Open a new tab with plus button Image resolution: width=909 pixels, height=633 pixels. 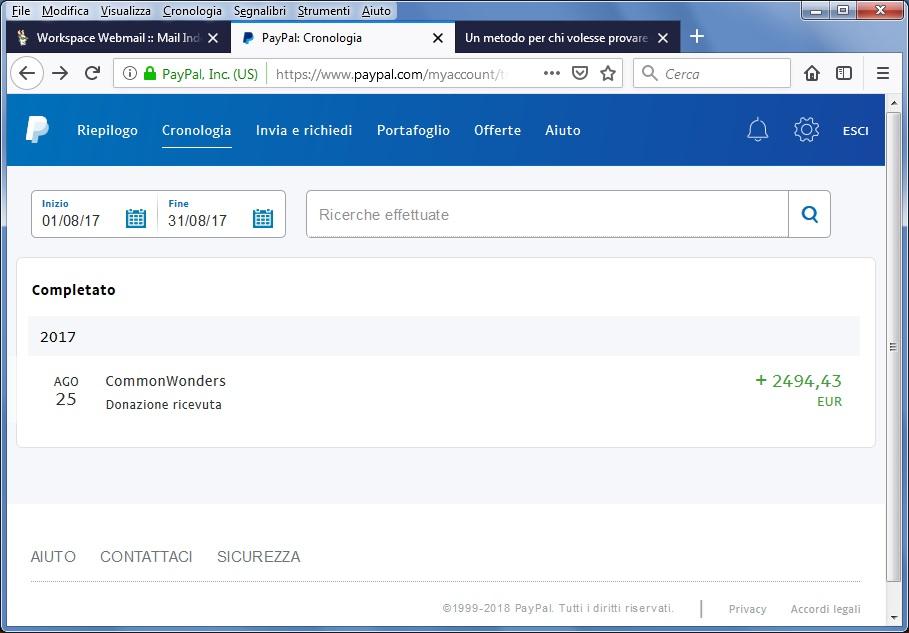coord(696,37)
